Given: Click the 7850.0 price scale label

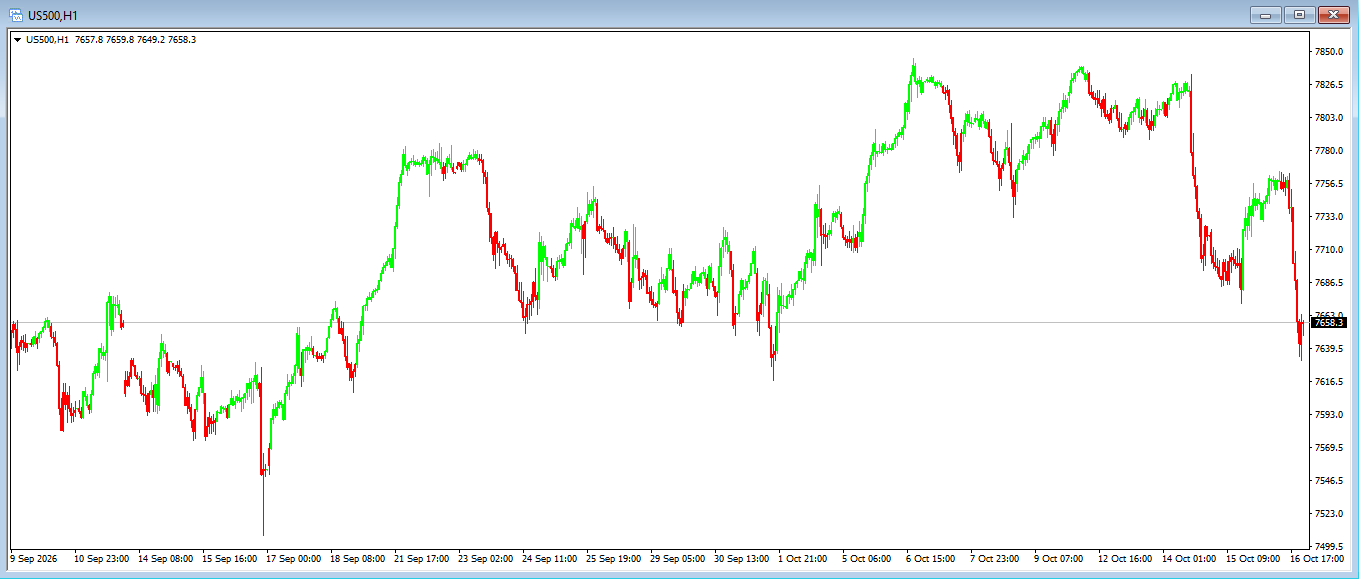Looking at the screenshot, I should [x=1328, y=51].
